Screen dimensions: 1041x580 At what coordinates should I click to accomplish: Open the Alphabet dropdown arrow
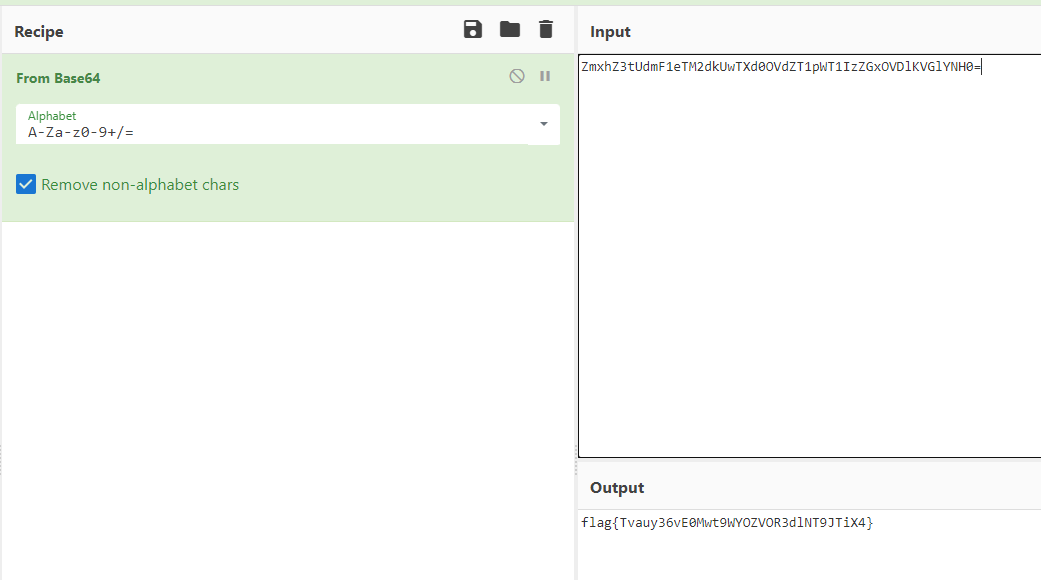pyautogui.click(x=544, y=124)
